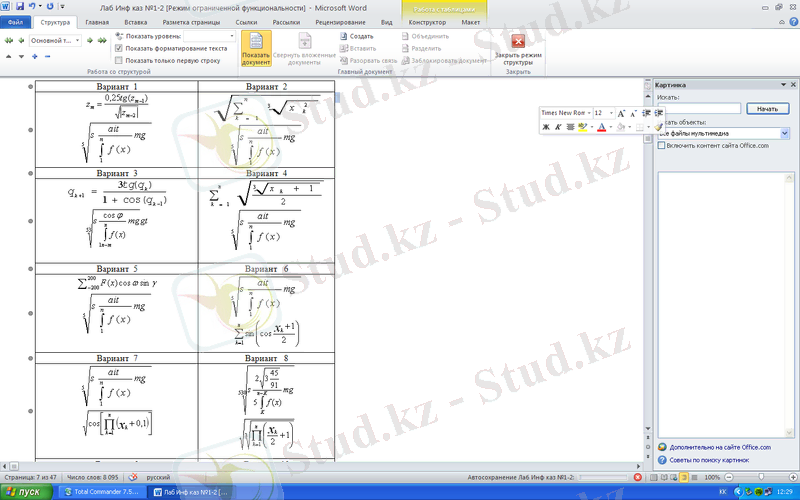Screen dimensions: 800x500
Task: Click Страница: 7 из 47 status text
Action: (x=30, y=478)
